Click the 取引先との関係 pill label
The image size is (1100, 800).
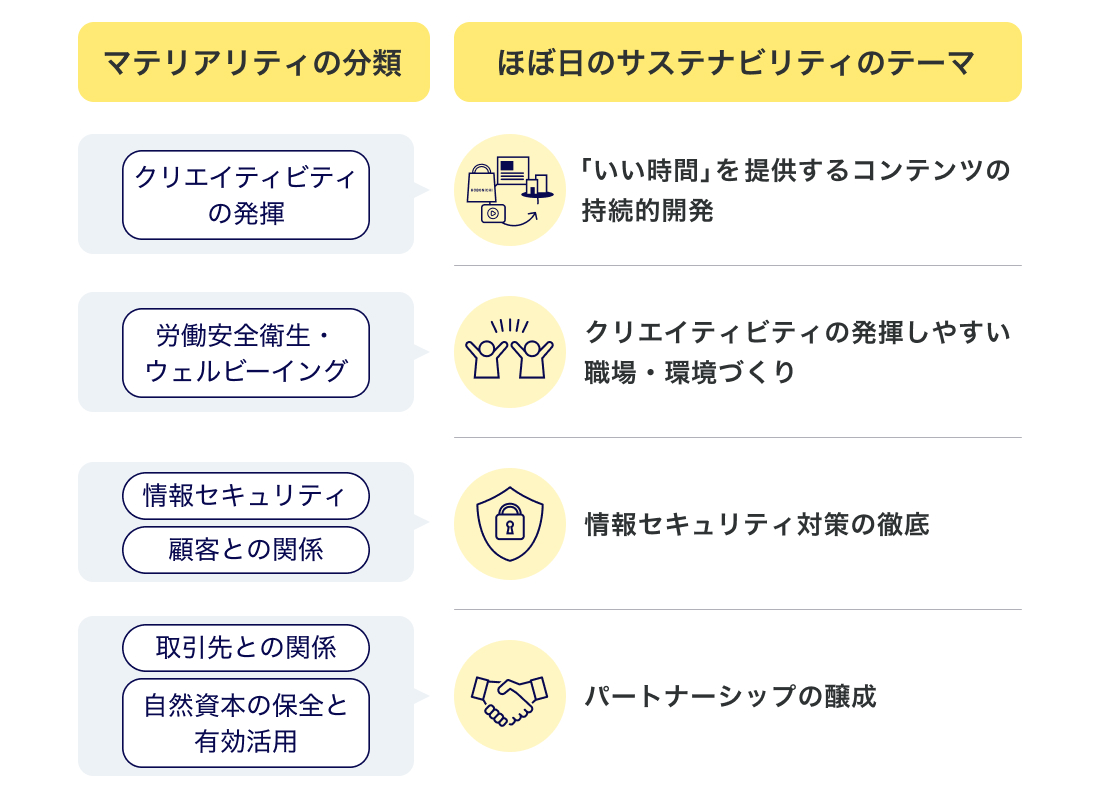246,648
